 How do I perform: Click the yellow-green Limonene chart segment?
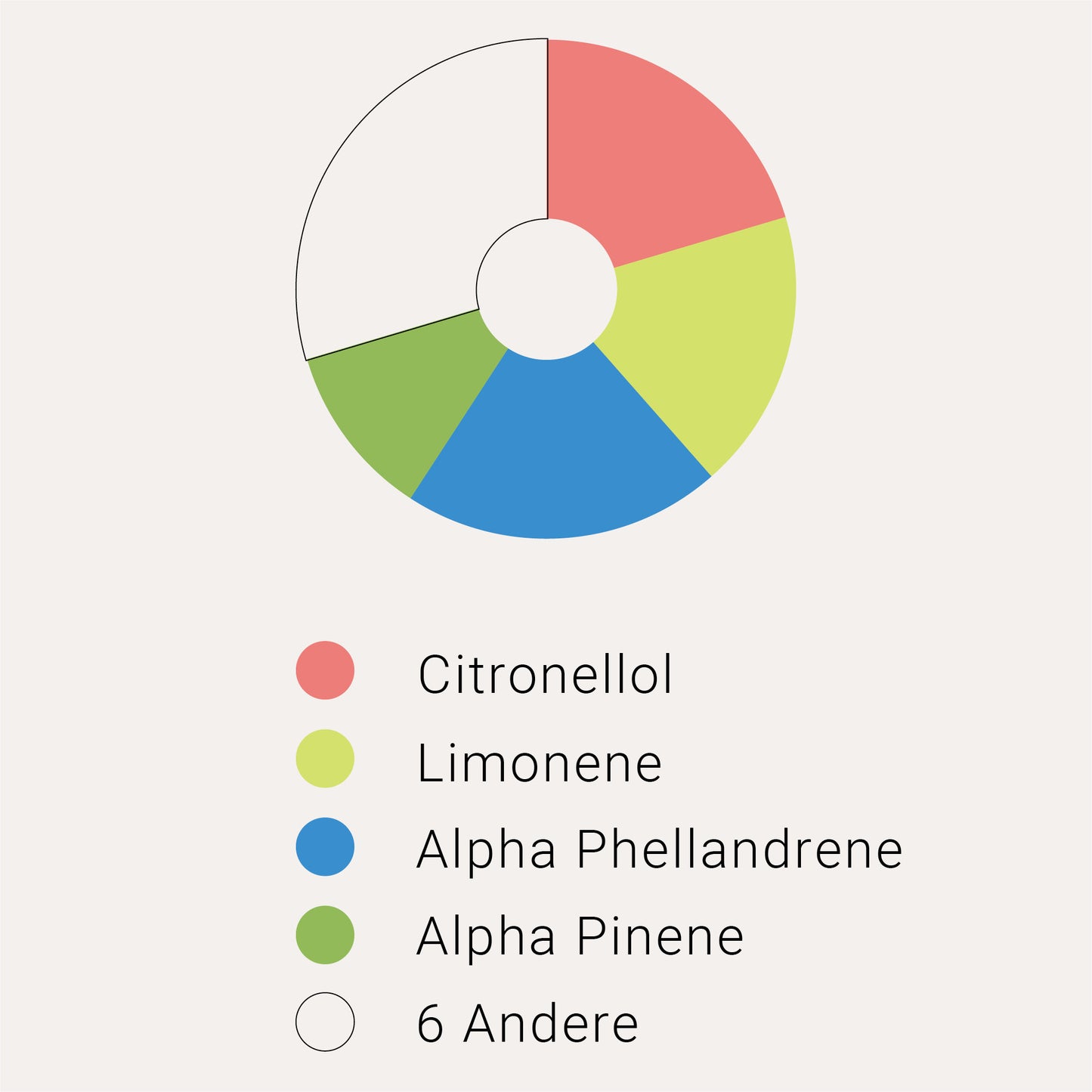[710, 333]
